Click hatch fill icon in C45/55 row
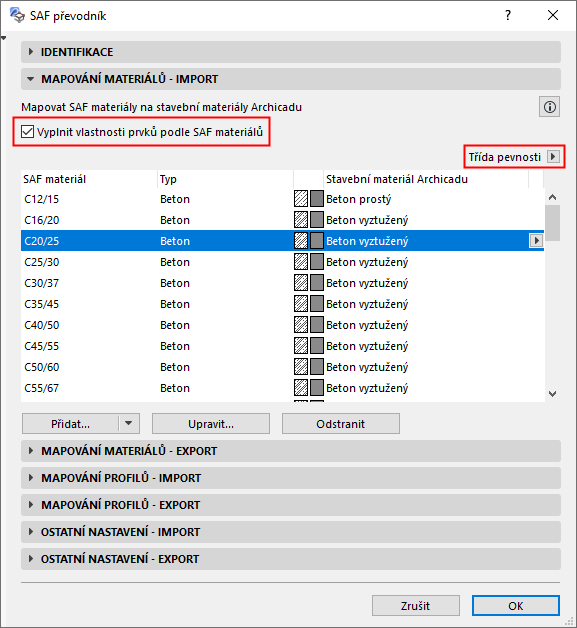 pos(301,346)
